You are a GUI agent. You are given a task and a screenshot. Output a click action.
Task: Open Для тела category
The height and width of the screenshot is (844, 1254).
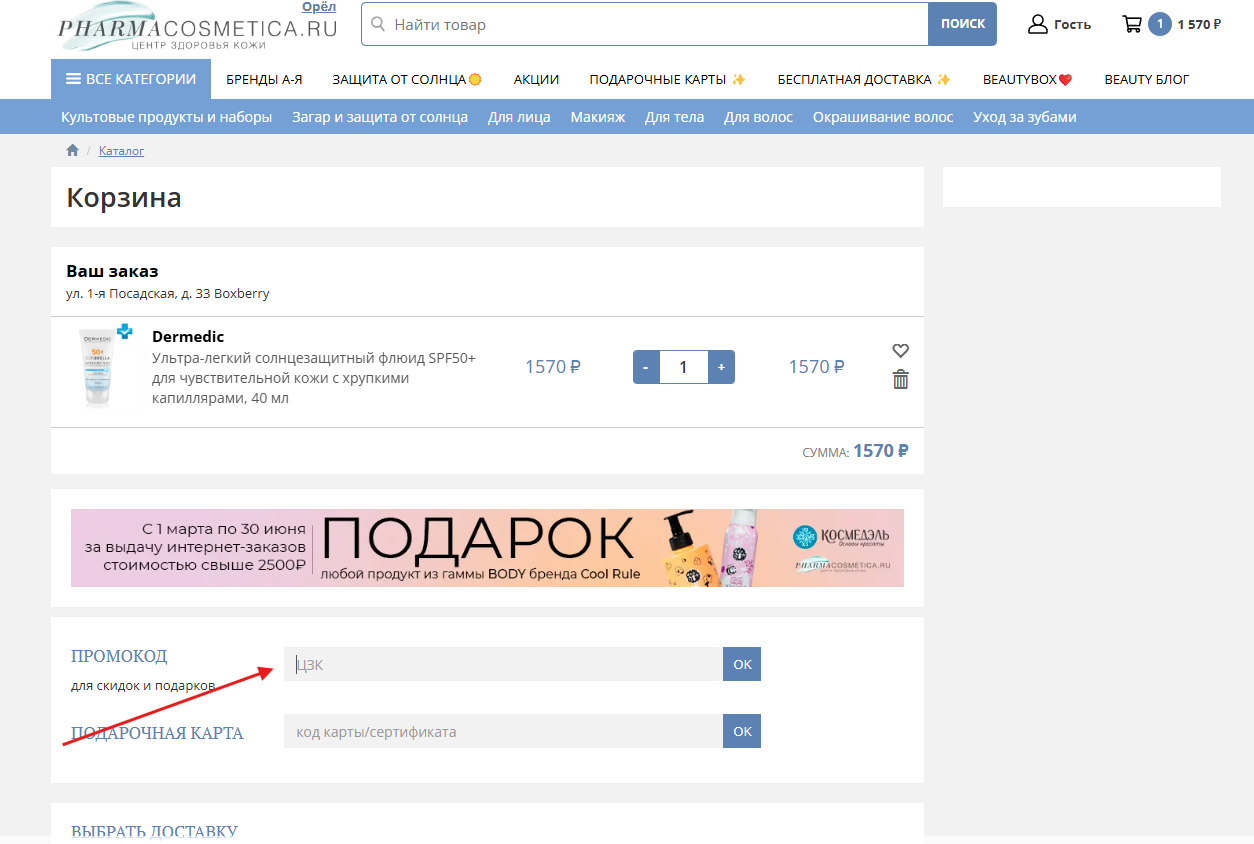[x=674, y=117]
